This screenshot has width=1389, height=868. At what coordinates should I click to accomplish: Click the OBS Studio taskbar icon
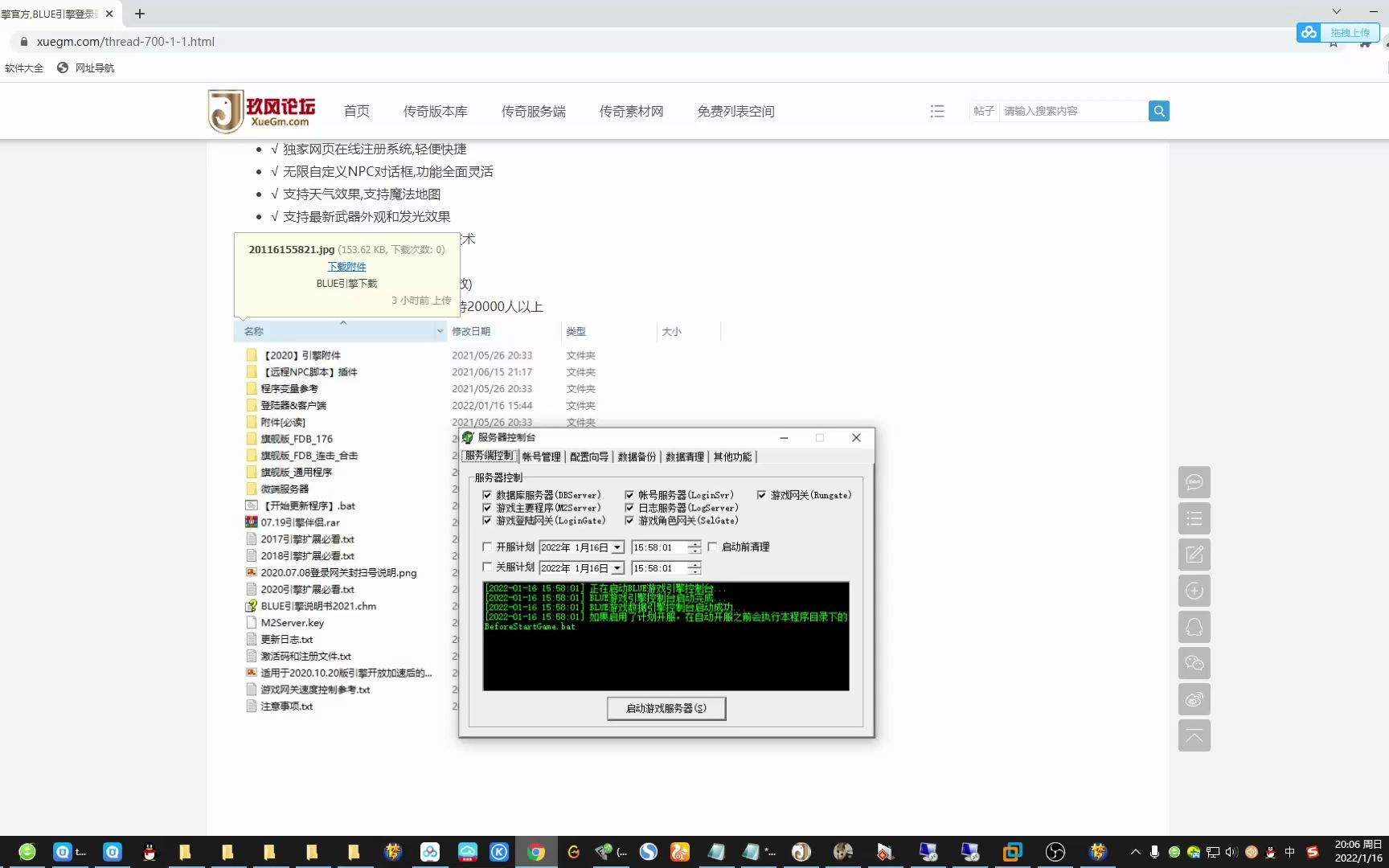pyautogui.click(x=1055, y=852)
